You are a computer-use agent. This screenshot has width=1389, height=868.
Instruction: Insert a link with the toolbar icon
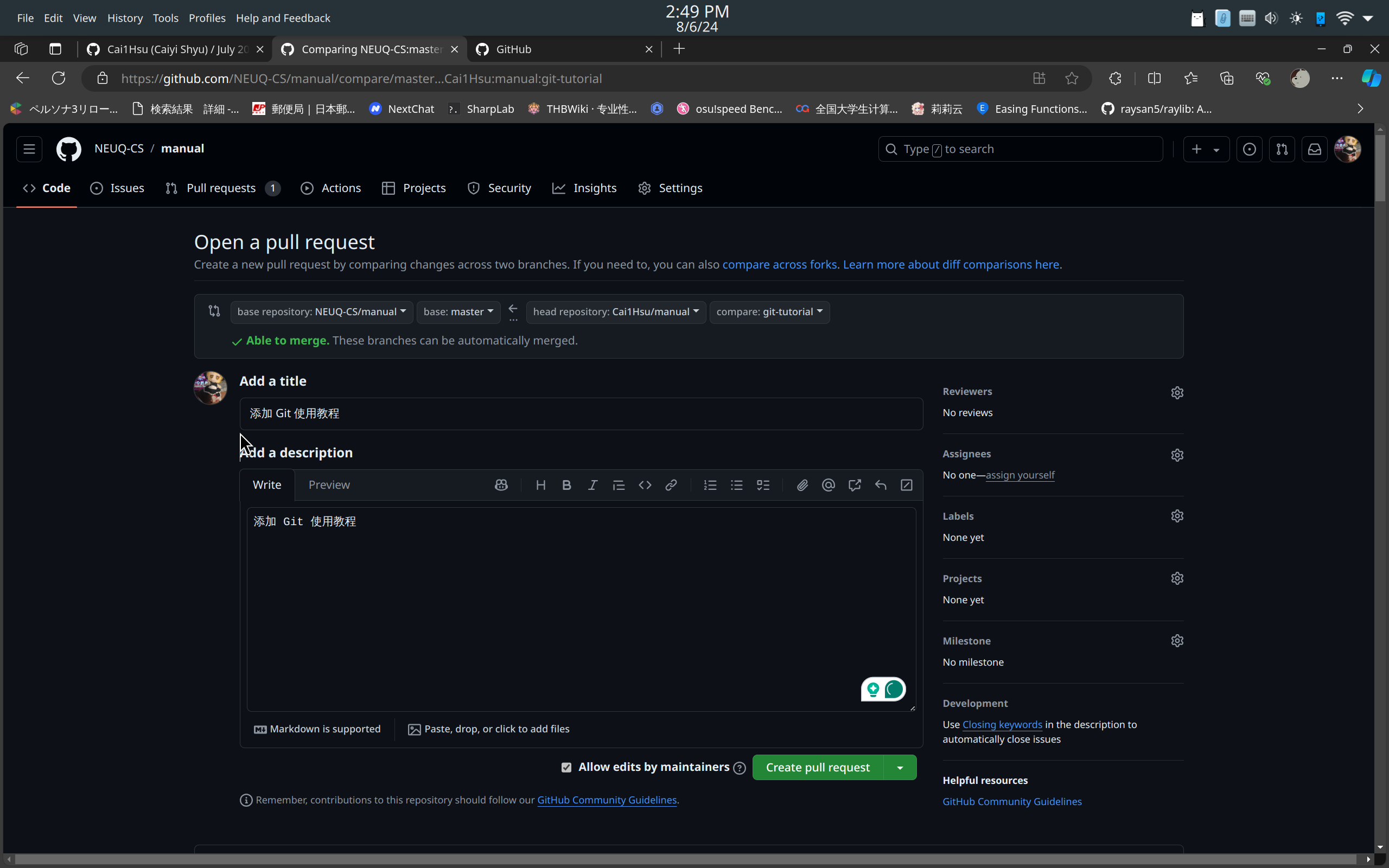pos(671,485)
